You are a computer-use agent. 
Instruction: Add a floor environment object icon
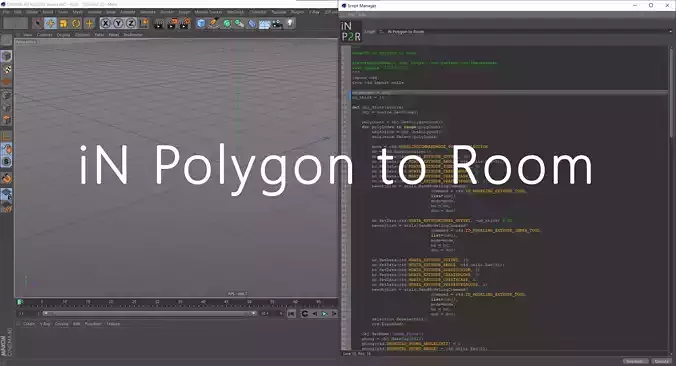click(x=264, y=24)
